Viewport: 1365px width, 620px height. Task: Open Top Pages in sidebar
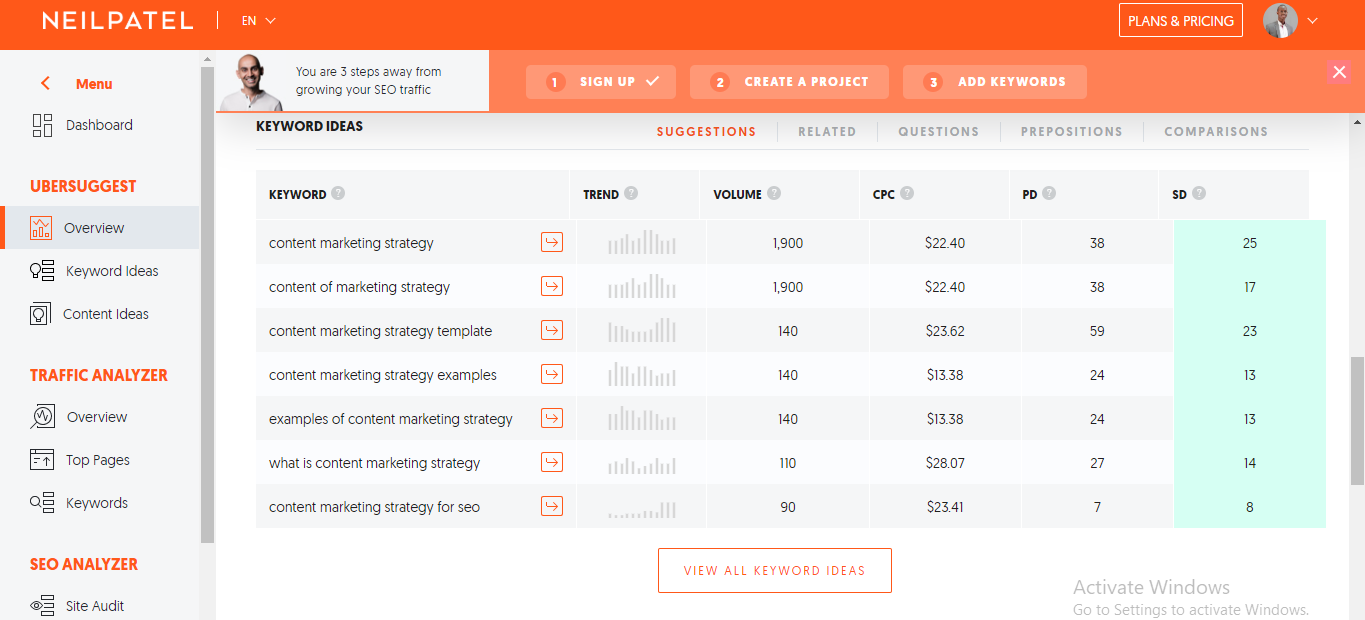tap(99, 460)
